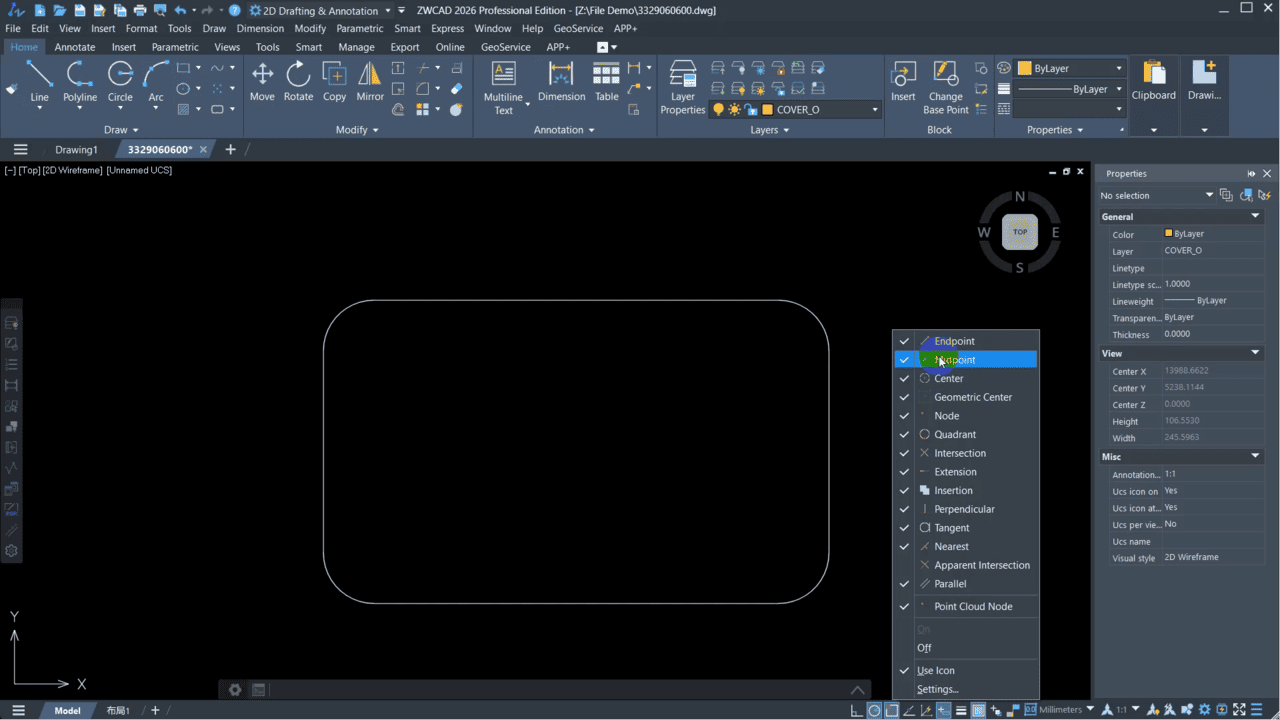Viewport: 1280px width, 720px height.
Task: Open the COVER_O layer dropdown
Action: 874,110
